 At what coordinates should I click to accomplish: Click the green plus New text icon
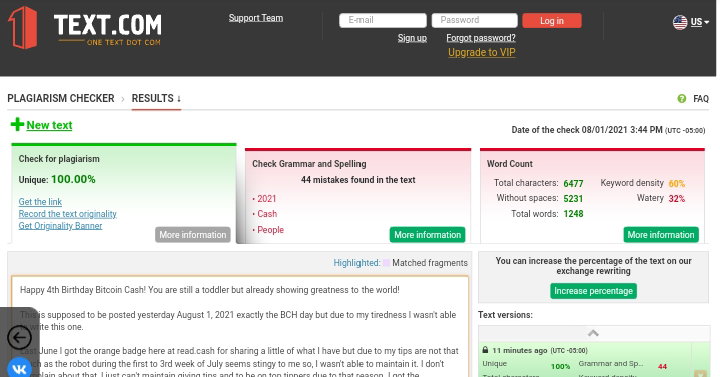point(17,124)
